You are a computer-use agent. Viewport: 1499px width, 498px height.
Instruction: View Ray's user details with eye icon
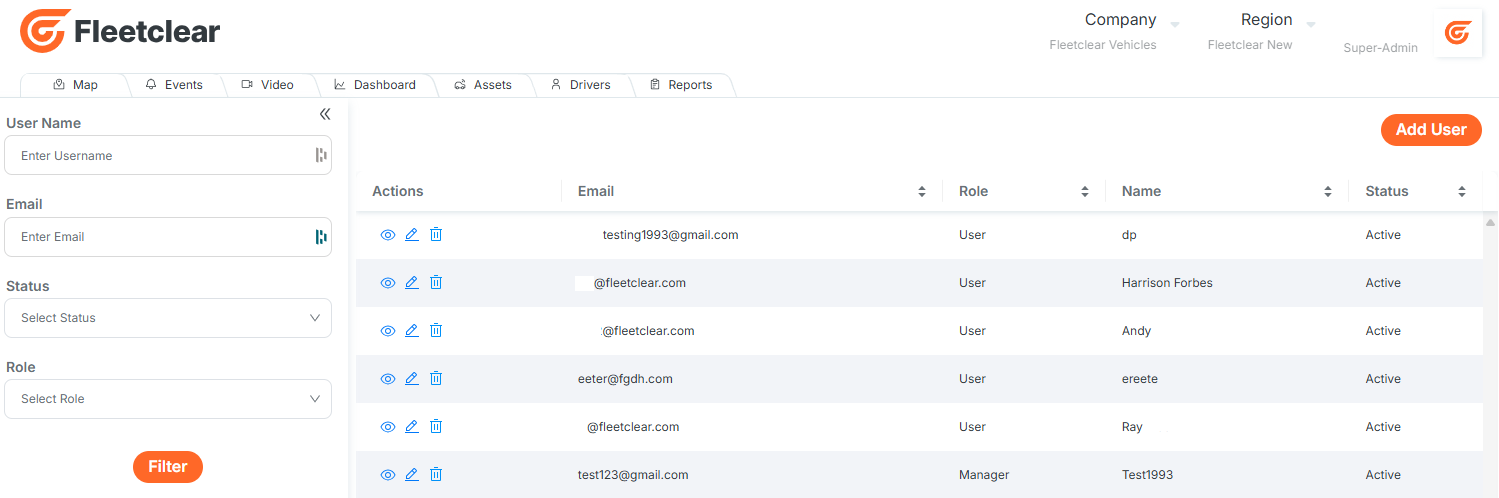point(388,427)
